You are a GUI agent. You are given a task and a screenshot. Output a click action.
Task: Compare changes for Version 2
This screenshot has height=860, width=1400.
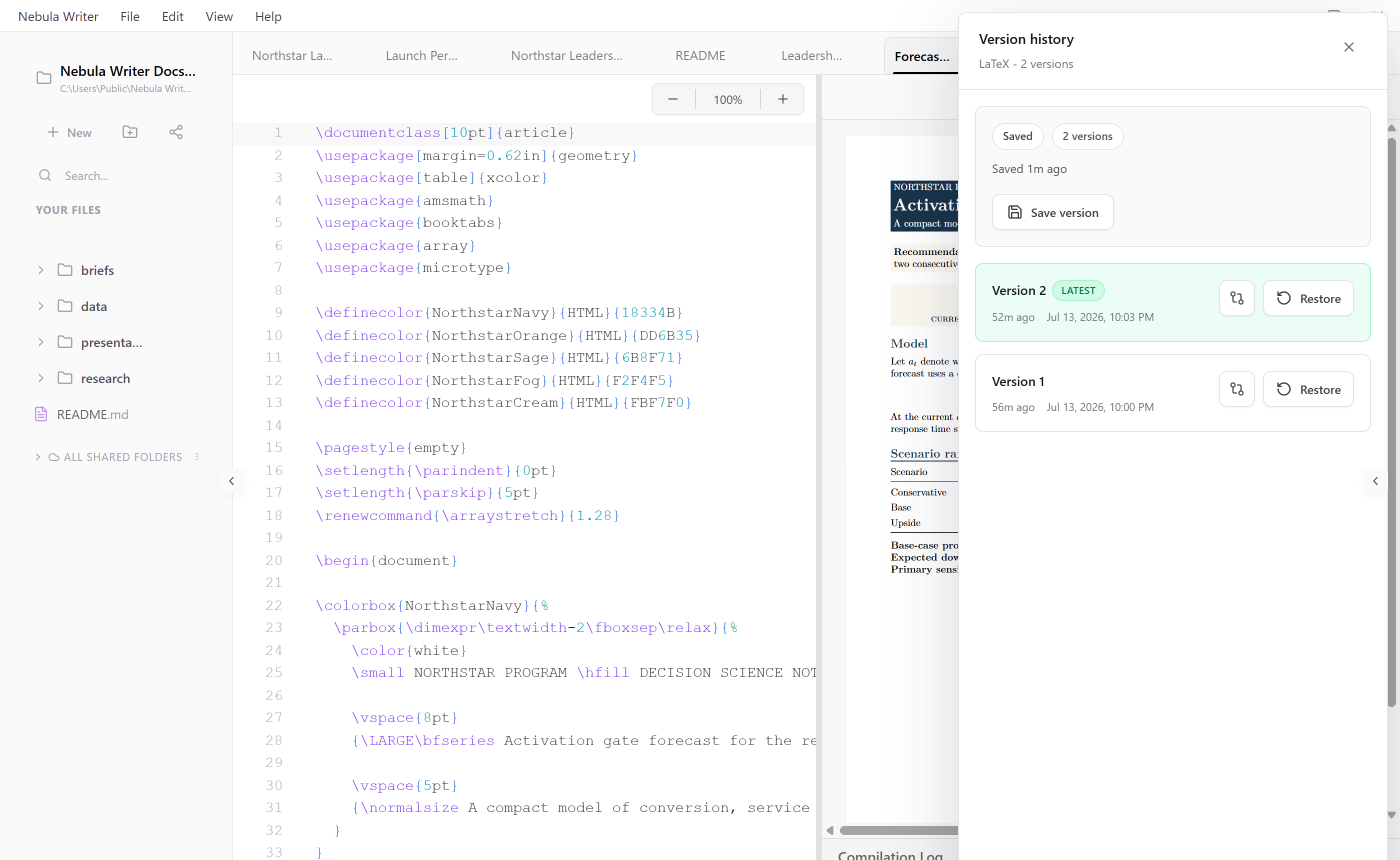[x=1237, y=298]
